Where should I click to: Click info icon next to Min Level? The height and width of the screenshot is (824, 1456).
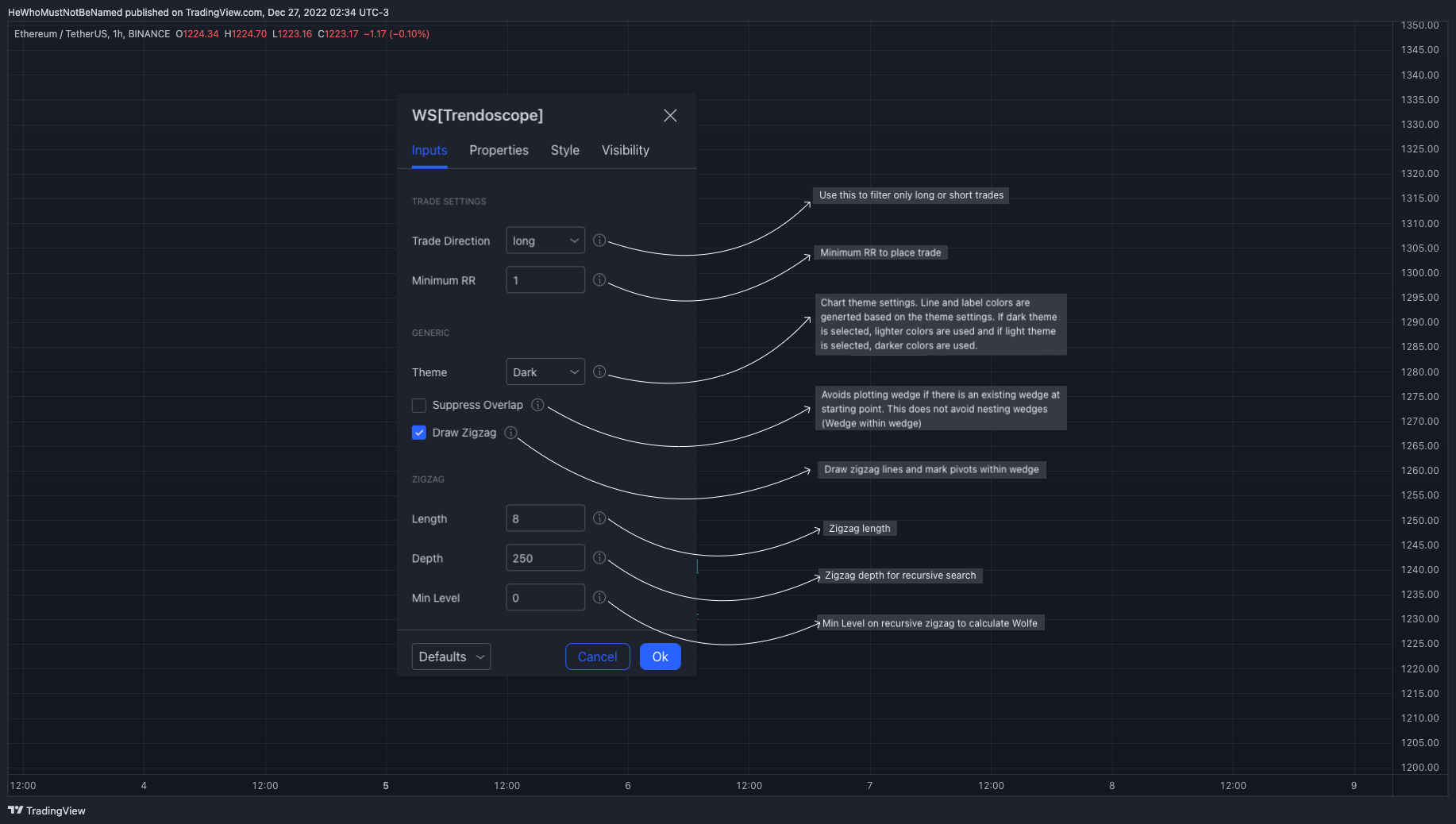tap(599, 598)
